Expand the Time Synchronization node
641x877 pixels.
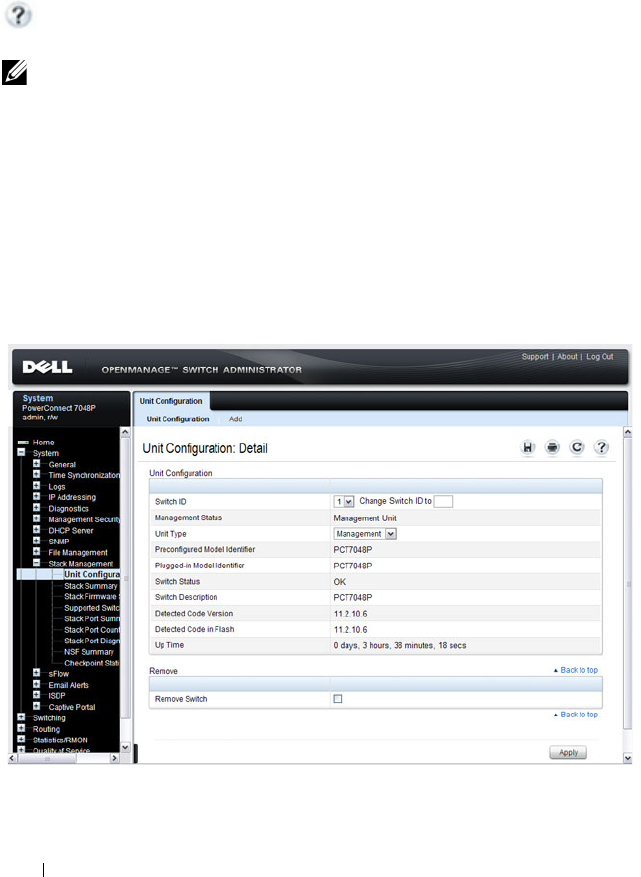tap(36, 474)
